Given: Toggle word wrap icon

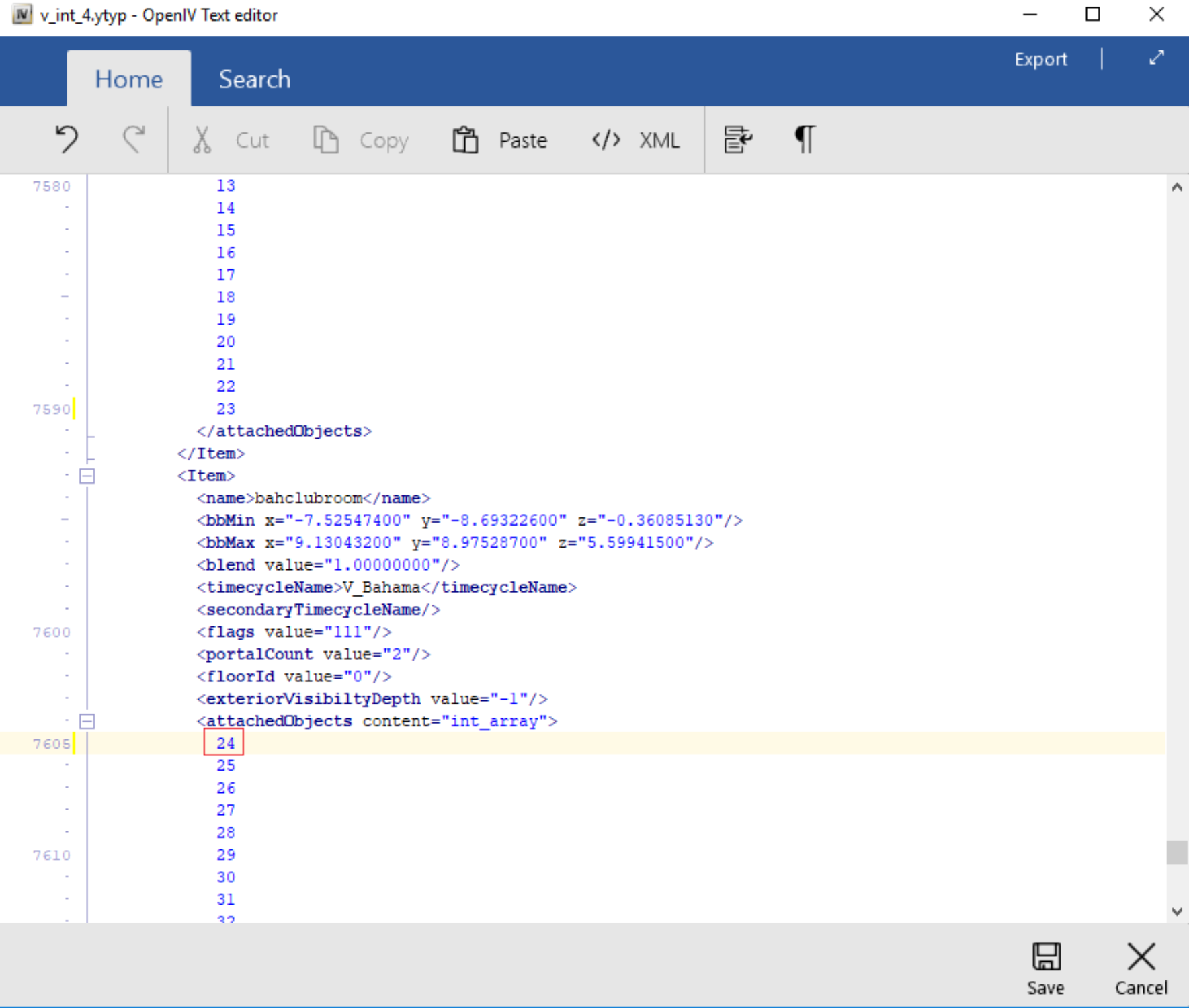Looking at the screenshot, I should coord(737,140).
